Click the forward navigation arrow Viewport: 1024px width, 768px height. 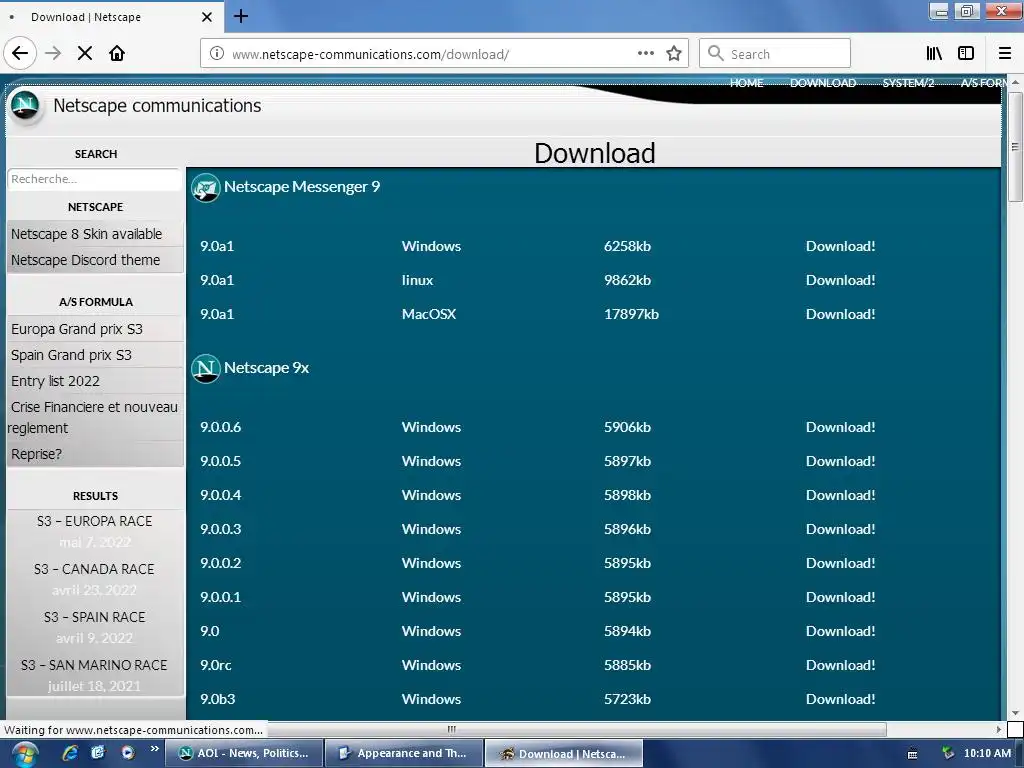(53, 54)
